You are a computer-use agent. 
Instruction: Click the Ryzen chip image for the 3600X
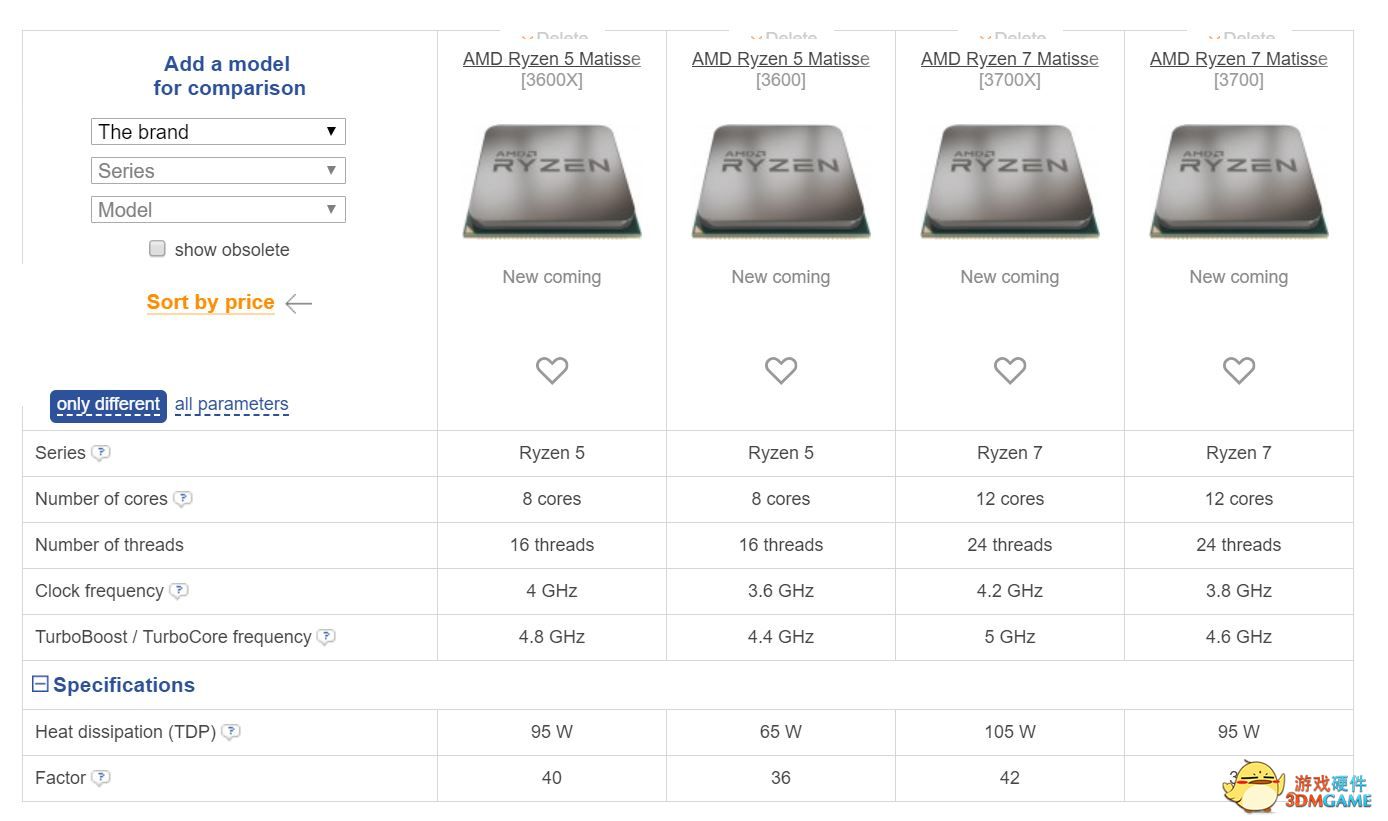pos(552,181)
